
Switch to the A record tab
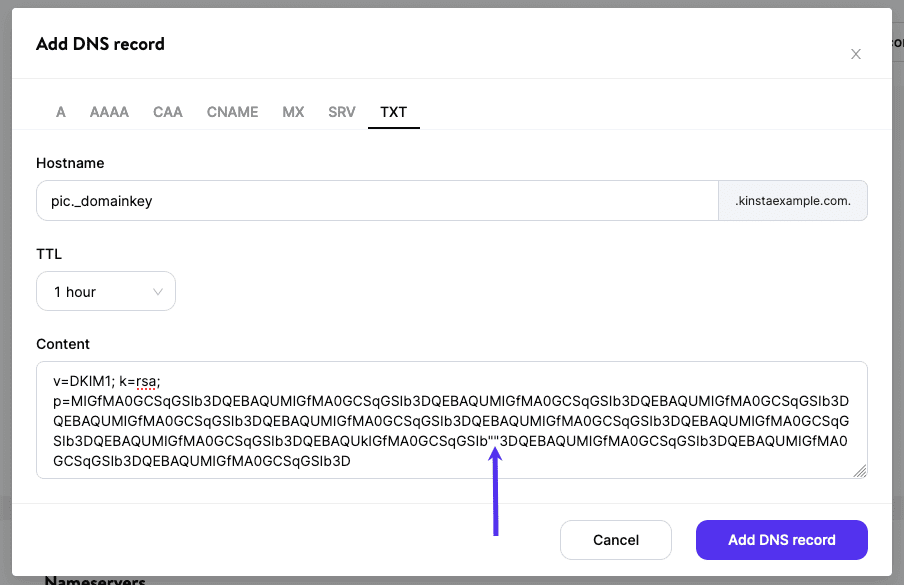click(60, 112)
